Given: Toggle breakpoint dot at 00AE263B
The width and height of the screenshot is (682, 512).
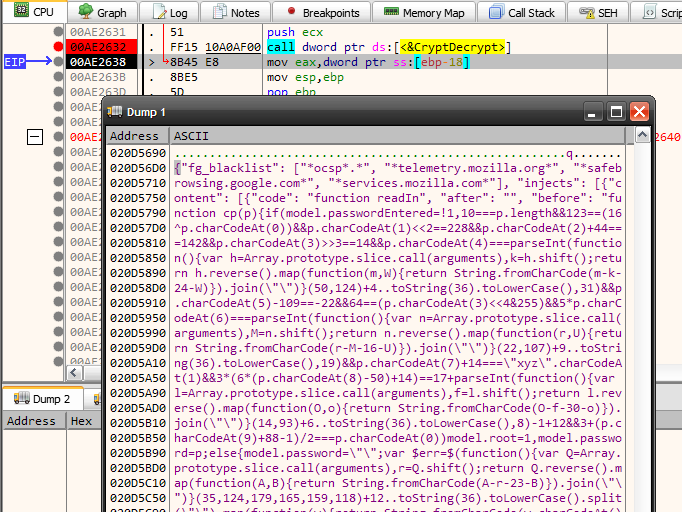Looking at the screenshot, I should point(58,77).
